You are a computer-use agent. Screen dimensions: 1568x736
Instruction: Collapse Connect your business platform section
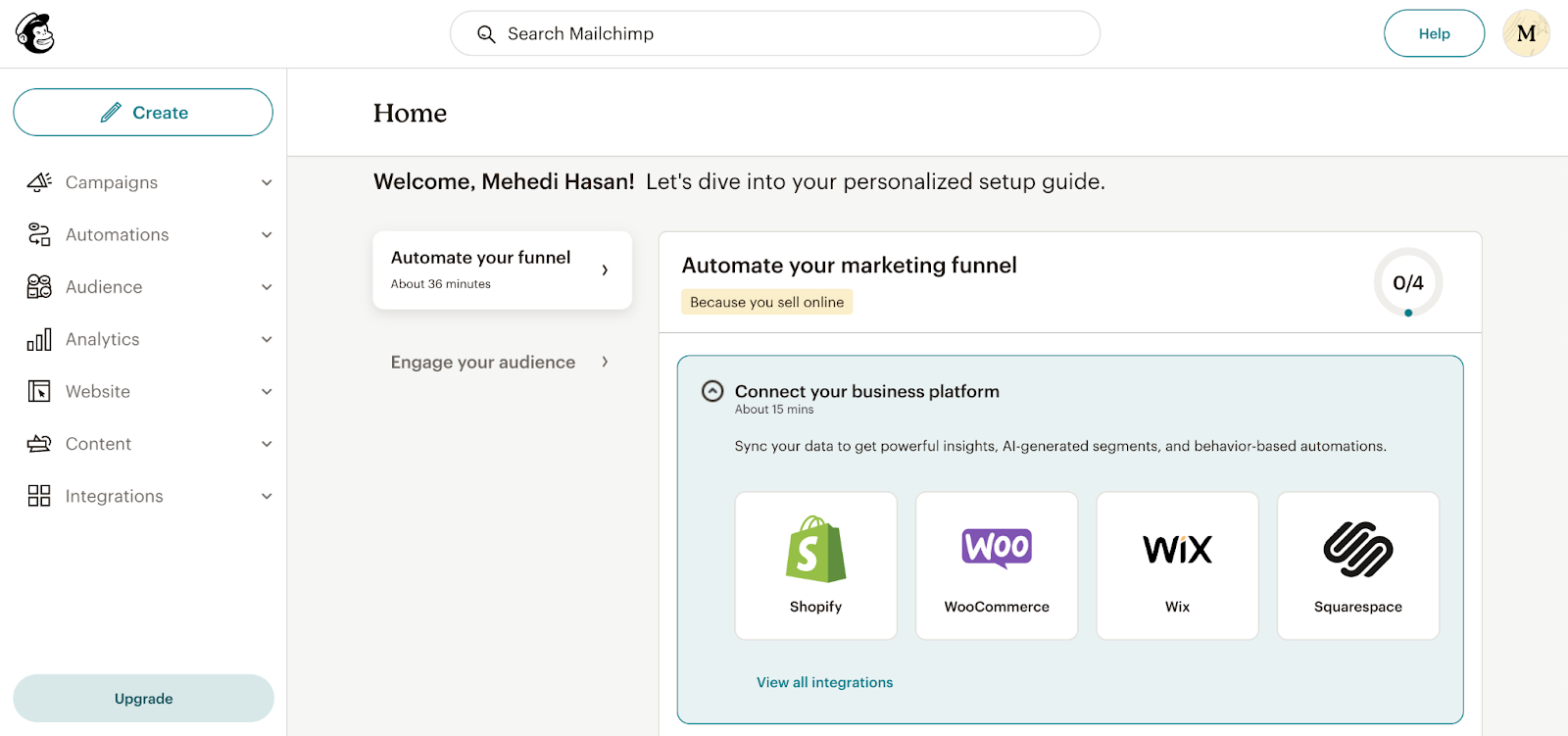(x=712, y=391)
